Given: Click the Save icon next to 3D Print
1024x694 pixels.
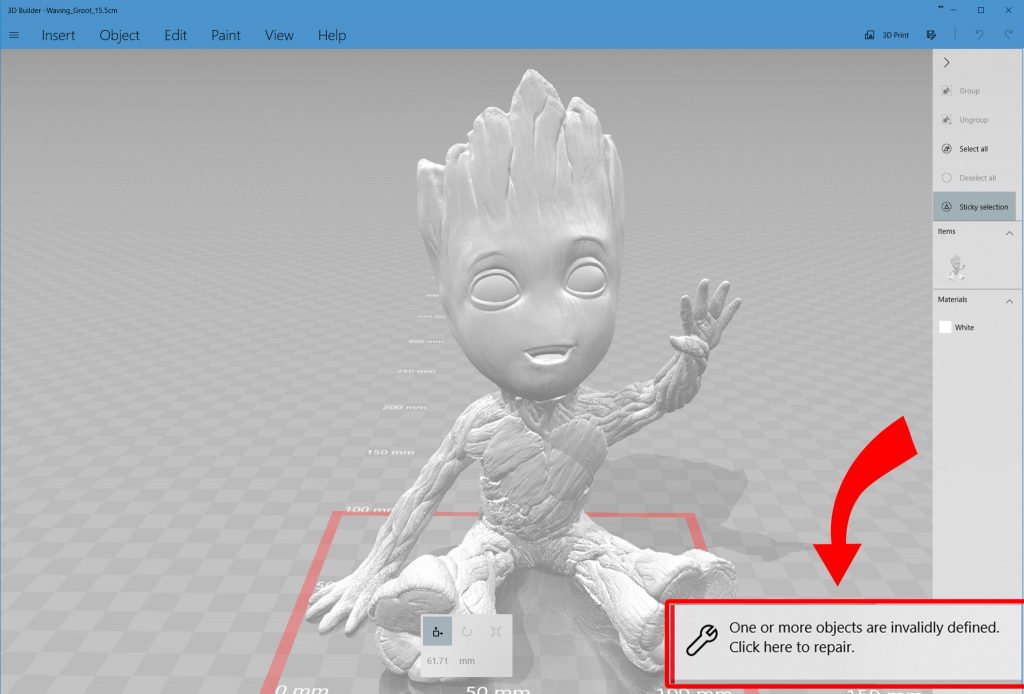Looking at the screenshot, I should click(x=931, y=33).
